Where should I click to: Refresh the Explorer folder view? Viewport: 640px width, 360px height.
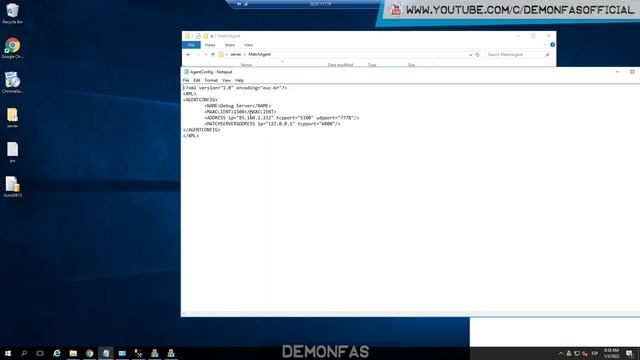click(478, 55)
